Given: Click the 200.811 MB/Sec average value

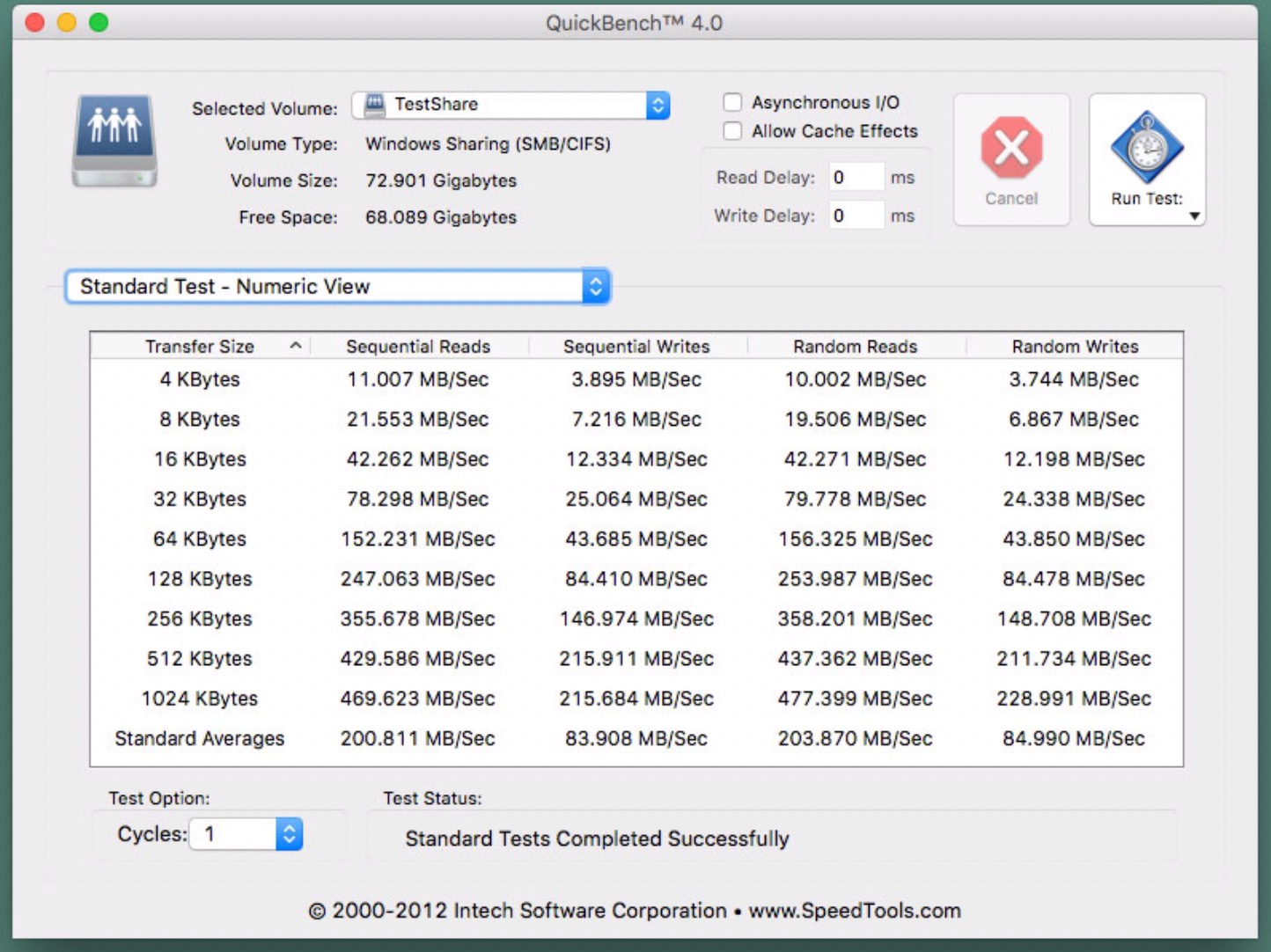Looking at the screenshot, I should tap(418, 738).
